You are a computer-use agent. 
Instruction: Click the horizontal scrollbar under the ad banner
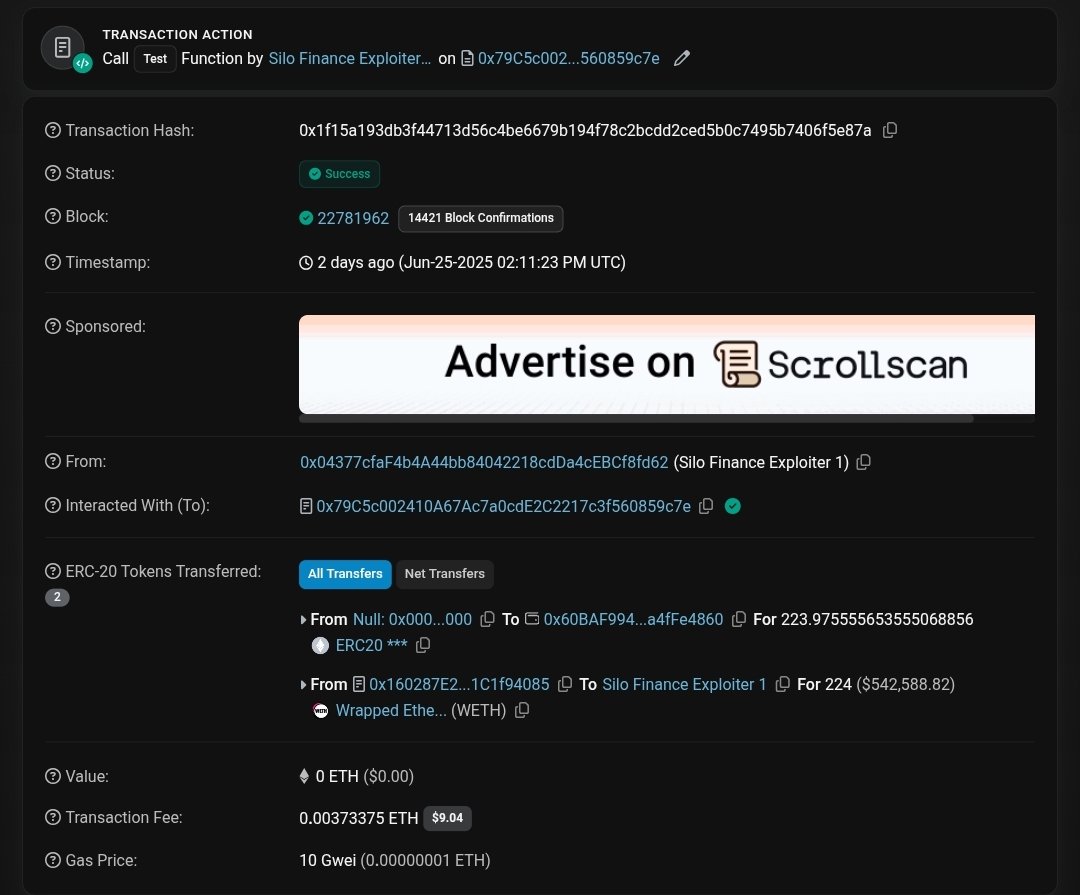[636, 419]
